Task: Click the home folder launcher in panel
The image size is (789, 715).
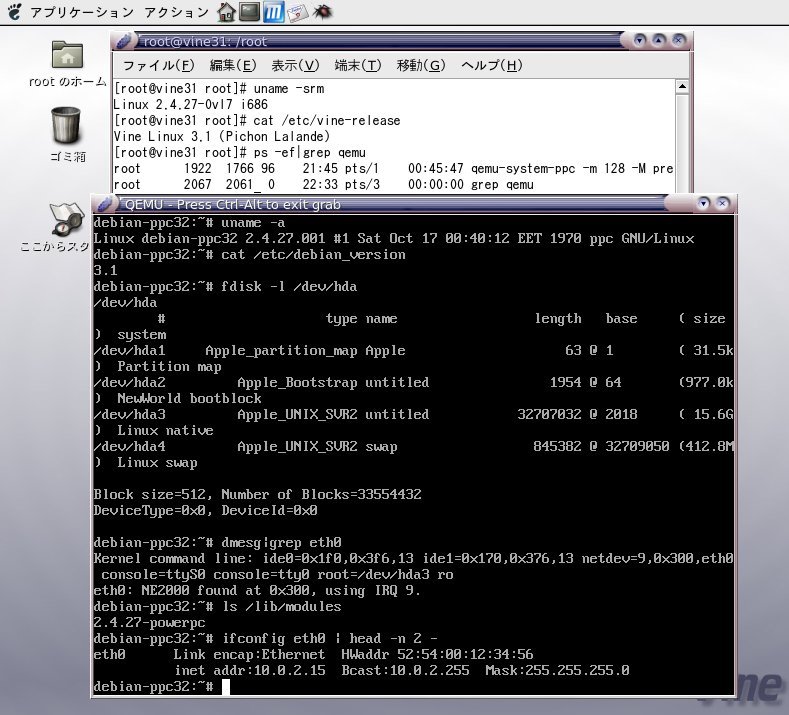Action: point(226,12)
